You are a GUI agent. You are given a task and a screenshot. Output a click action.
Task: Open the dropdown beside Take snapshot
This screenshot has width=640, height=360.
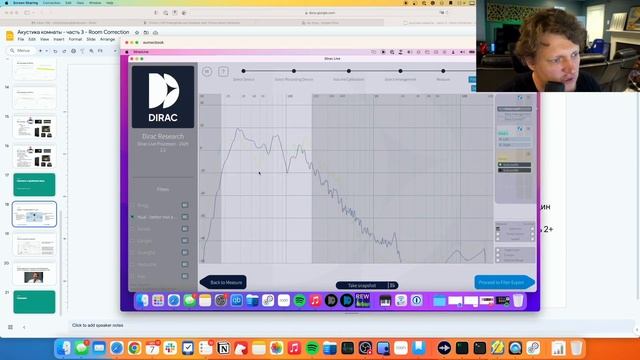coord(393,285)
